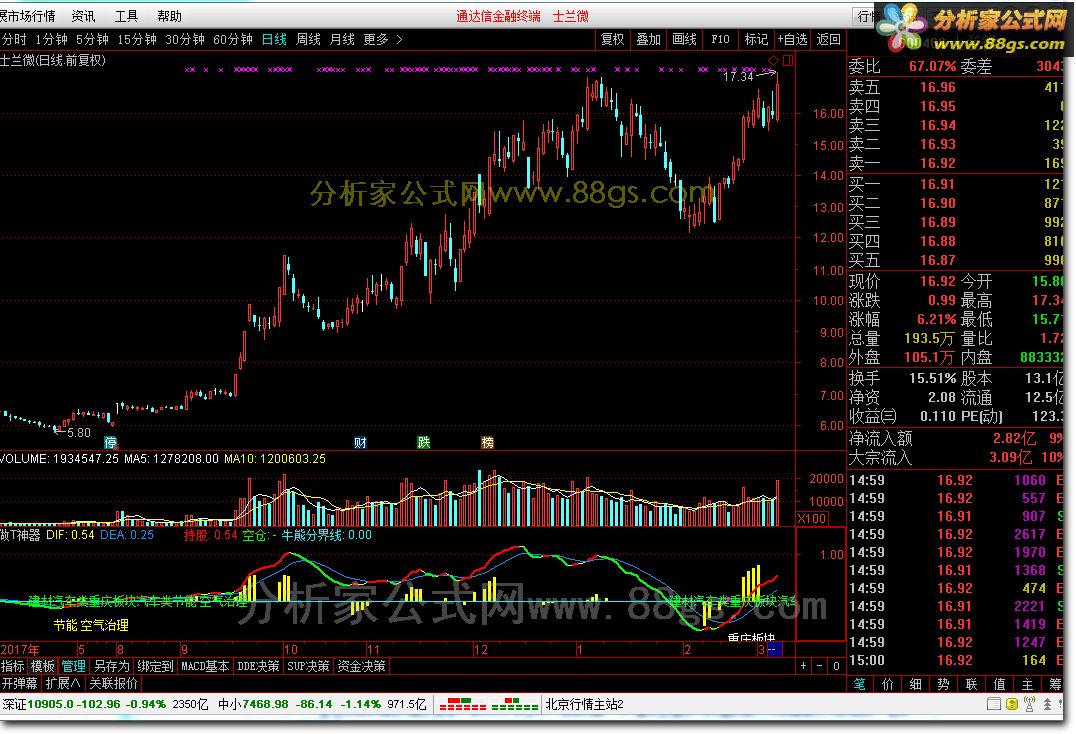This screenshot has width=1076, height=734.
Task: Select the 笔 tick tab
Action: (x=860, y=684)
